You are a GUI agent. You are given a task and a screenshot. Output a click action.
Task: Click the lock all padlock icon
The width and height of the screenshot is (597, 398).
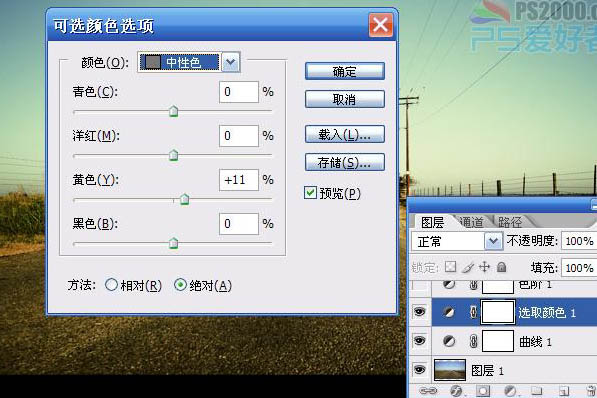[x=502, y=267]
